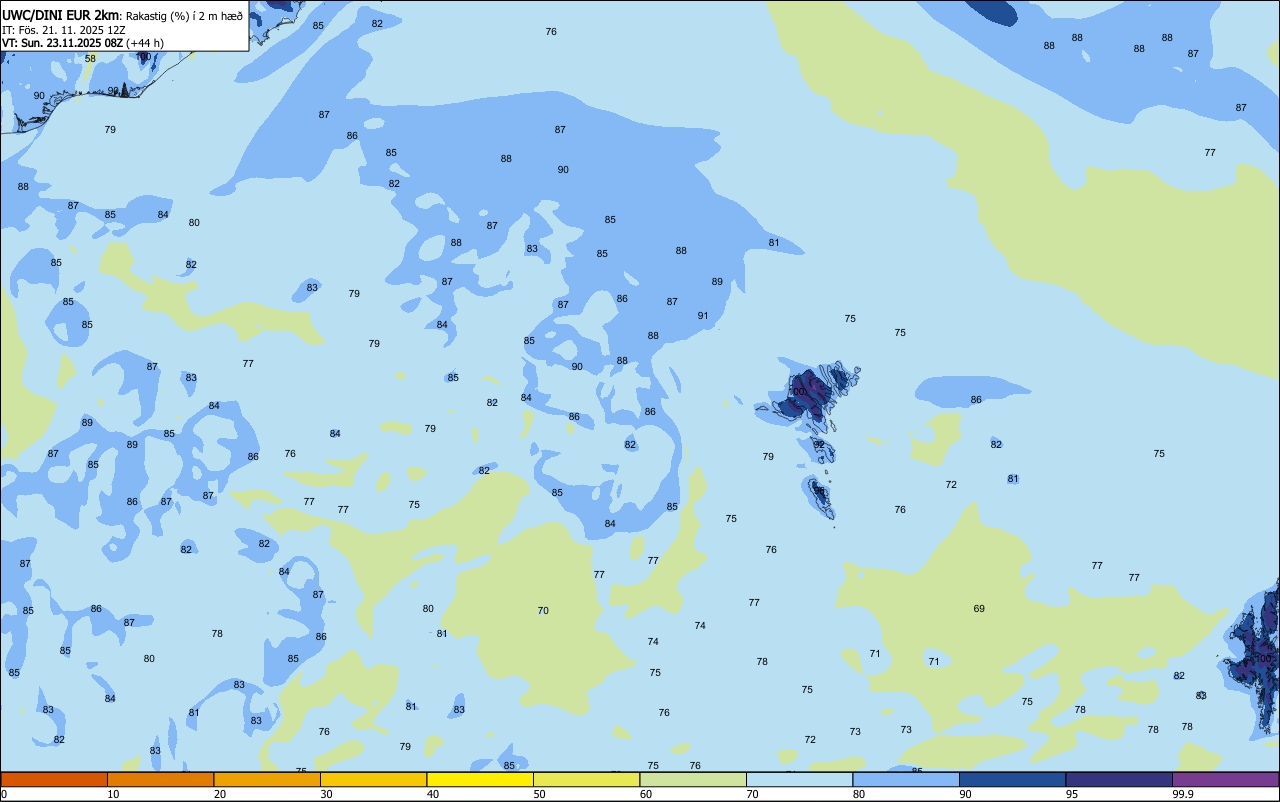Viewport: 1280px width, 802px height.
Task: Click the 'VT: Sun. 23.11.2025 08Z' valid time
Action: (x=62, y=43)
